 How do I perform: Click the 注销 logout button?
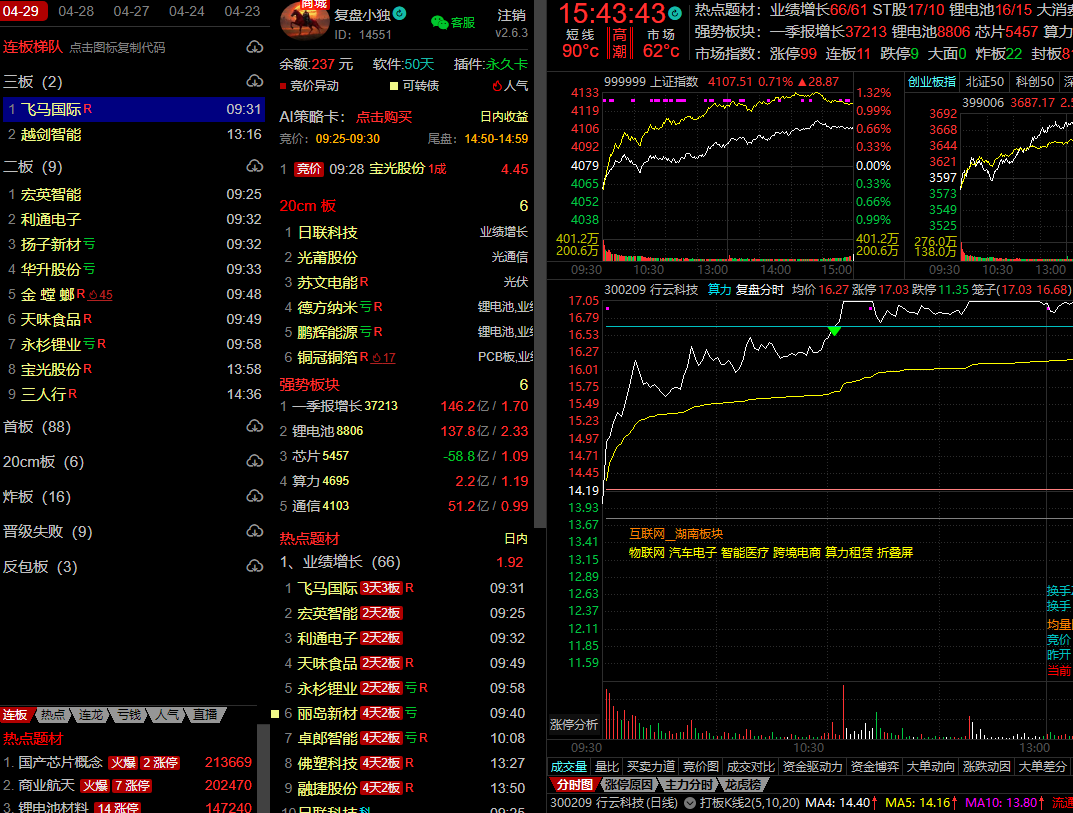(512, 16)
